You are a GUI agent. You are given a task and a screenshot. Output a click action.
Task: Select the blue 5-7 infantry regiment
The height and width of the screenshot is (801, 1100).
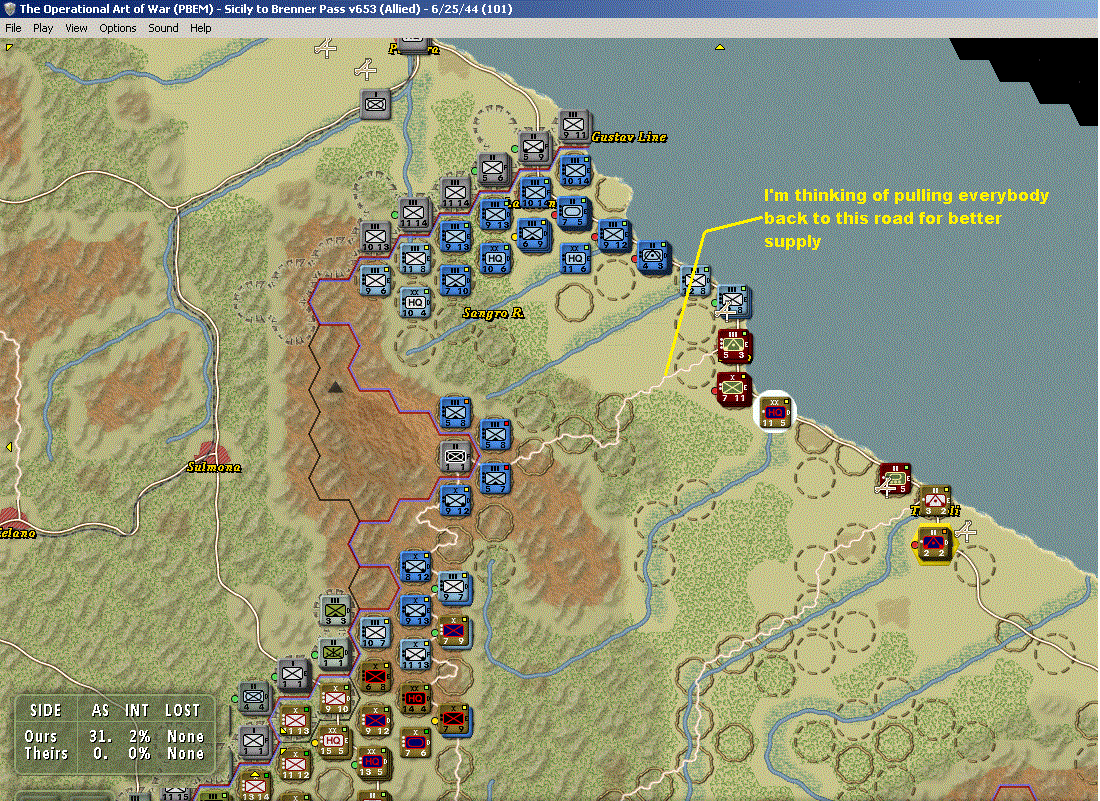pyautogui.click(x=495, y=478)
